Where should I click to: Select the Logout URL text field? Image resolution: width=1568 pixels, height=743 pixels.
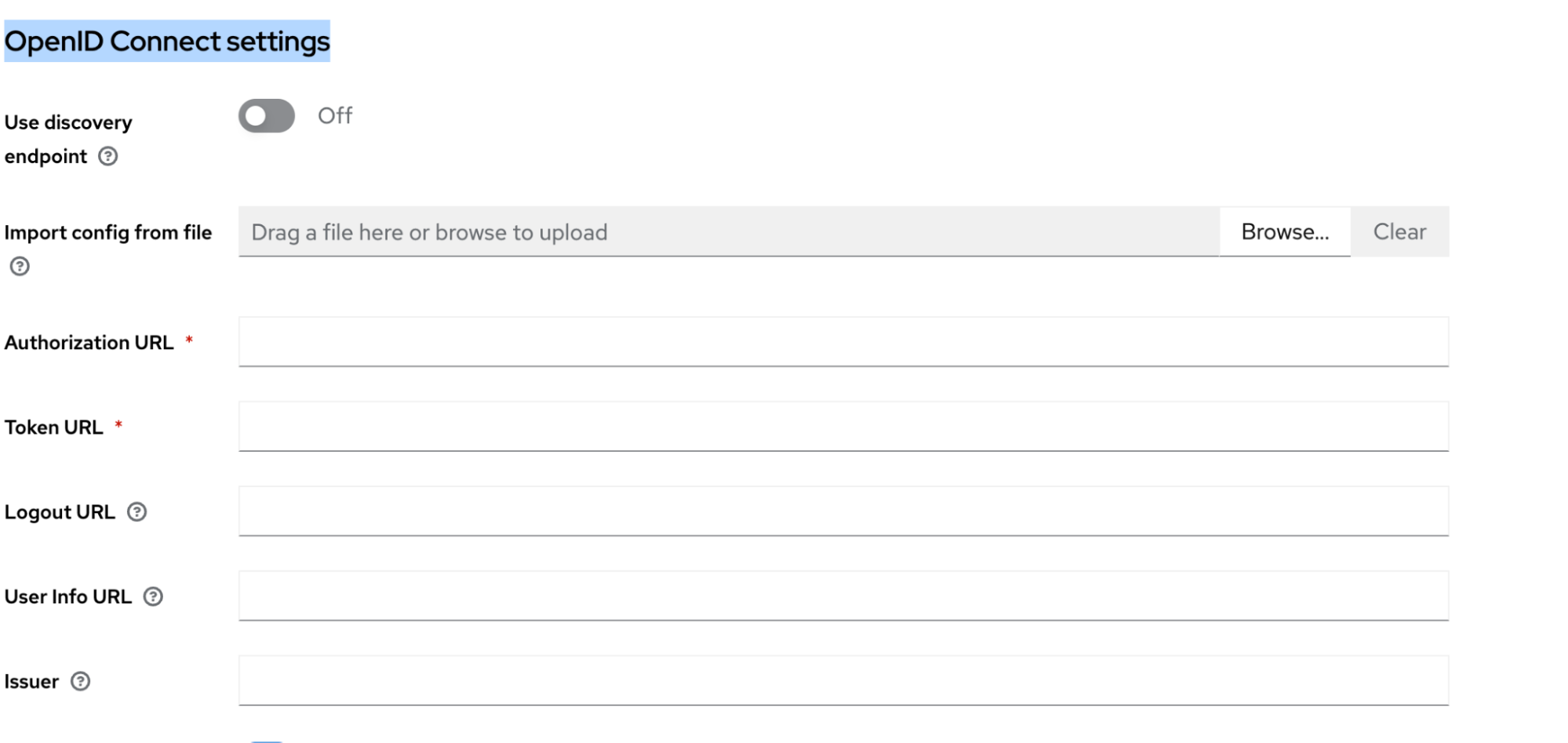(x=843, y=511)
